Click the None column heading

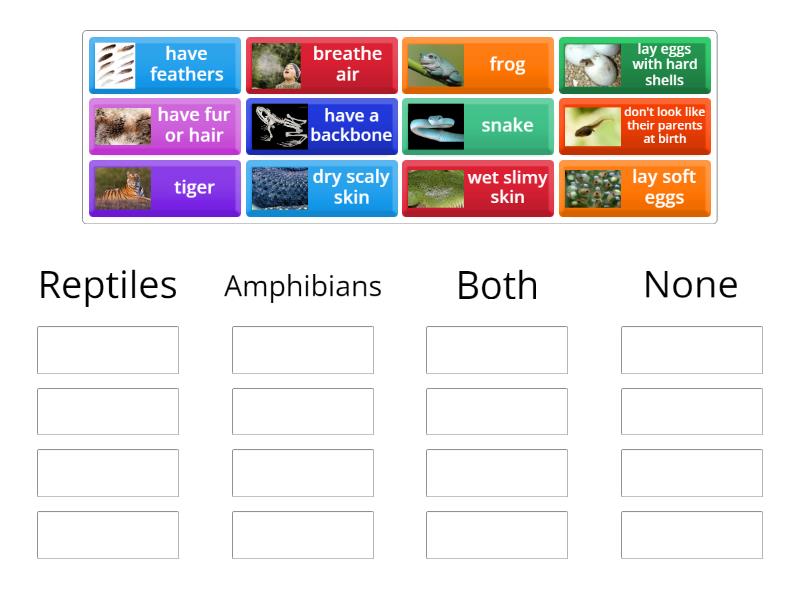coord(692,284)
